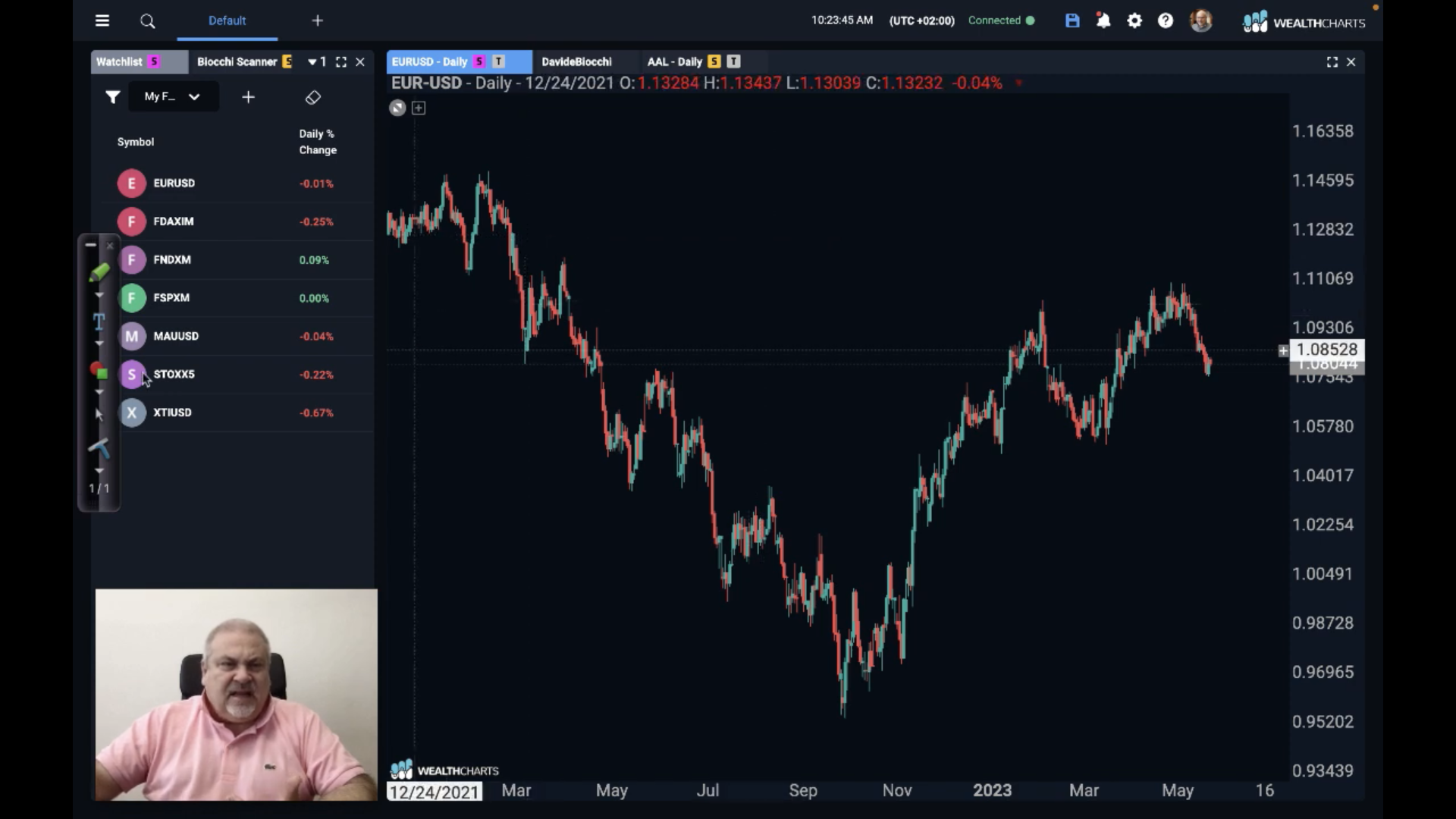Save the workspace with the disk icon

coord(1072,20)
